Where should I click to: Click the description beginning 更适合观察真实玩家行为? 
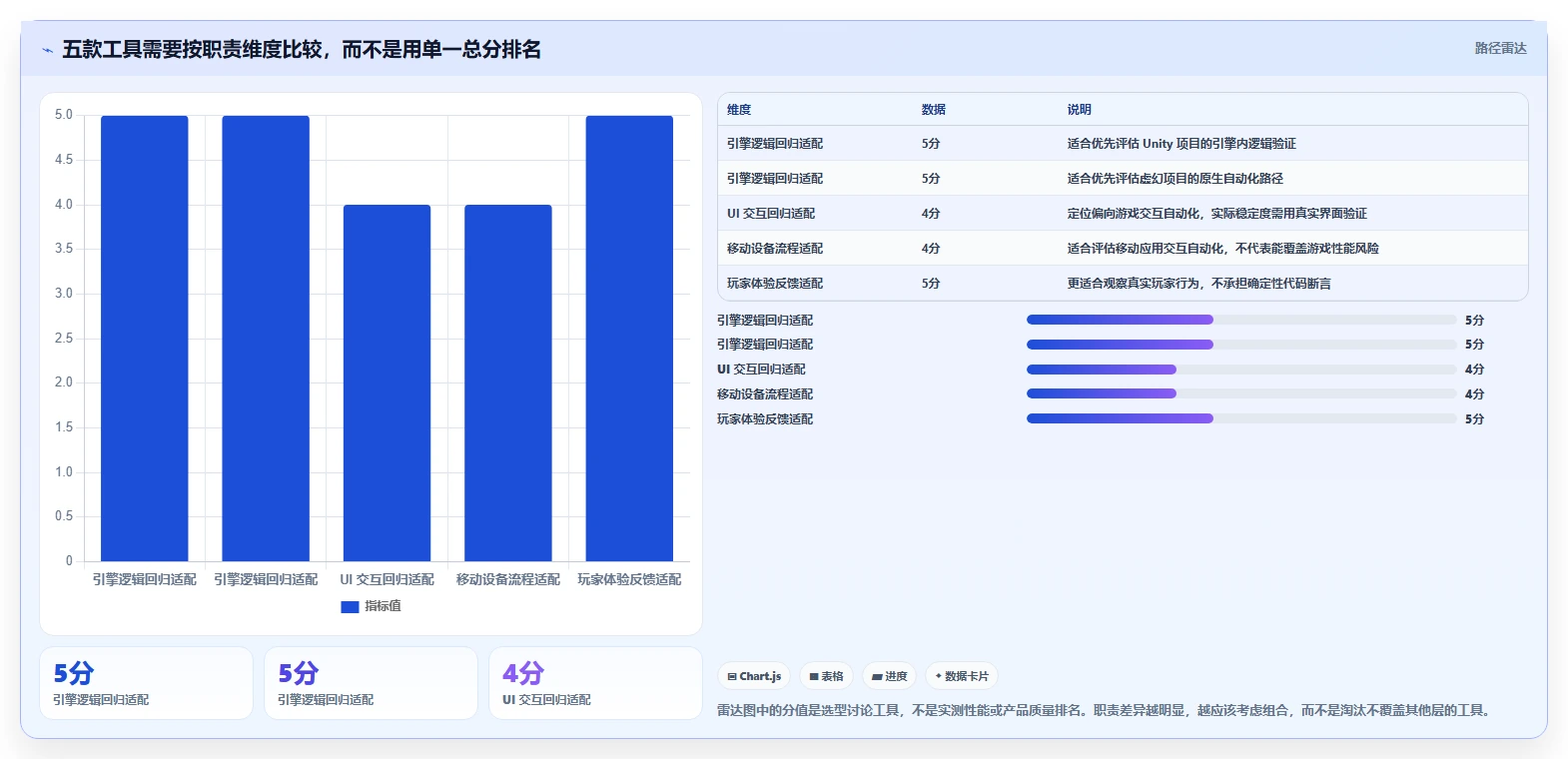(1198, 284)
